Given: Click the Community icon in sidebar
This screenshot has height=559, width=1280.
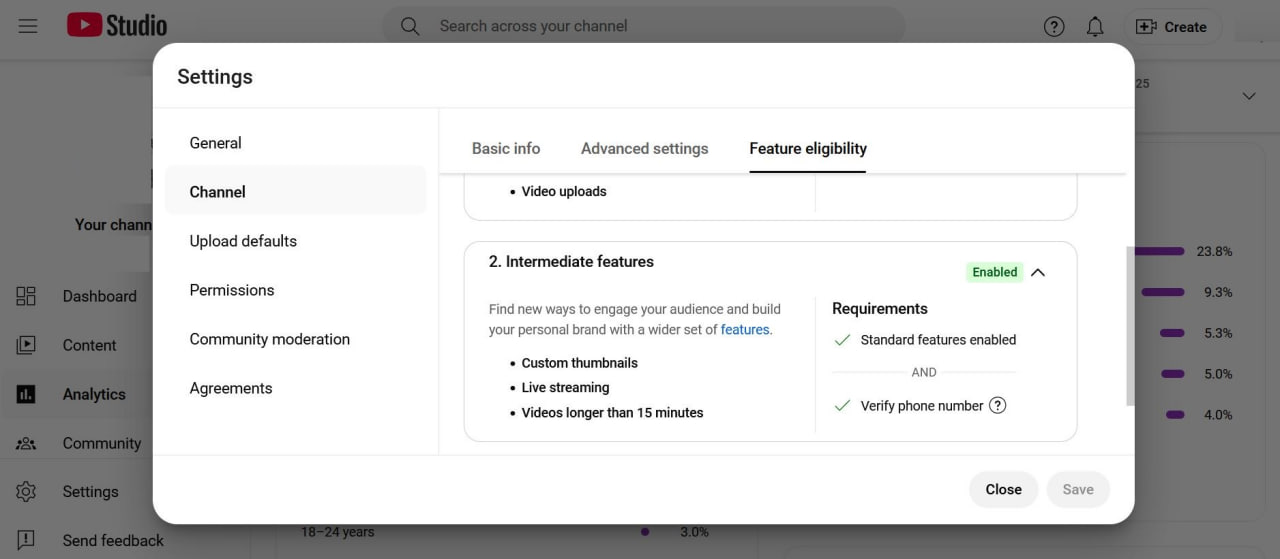Looking at the screenshot, I should (26, 443).
